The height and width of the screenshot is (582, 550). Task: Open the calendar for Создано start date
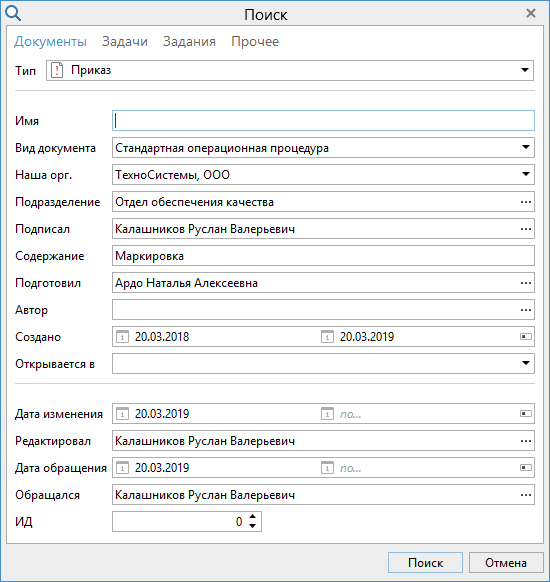(x=122, y=337)
